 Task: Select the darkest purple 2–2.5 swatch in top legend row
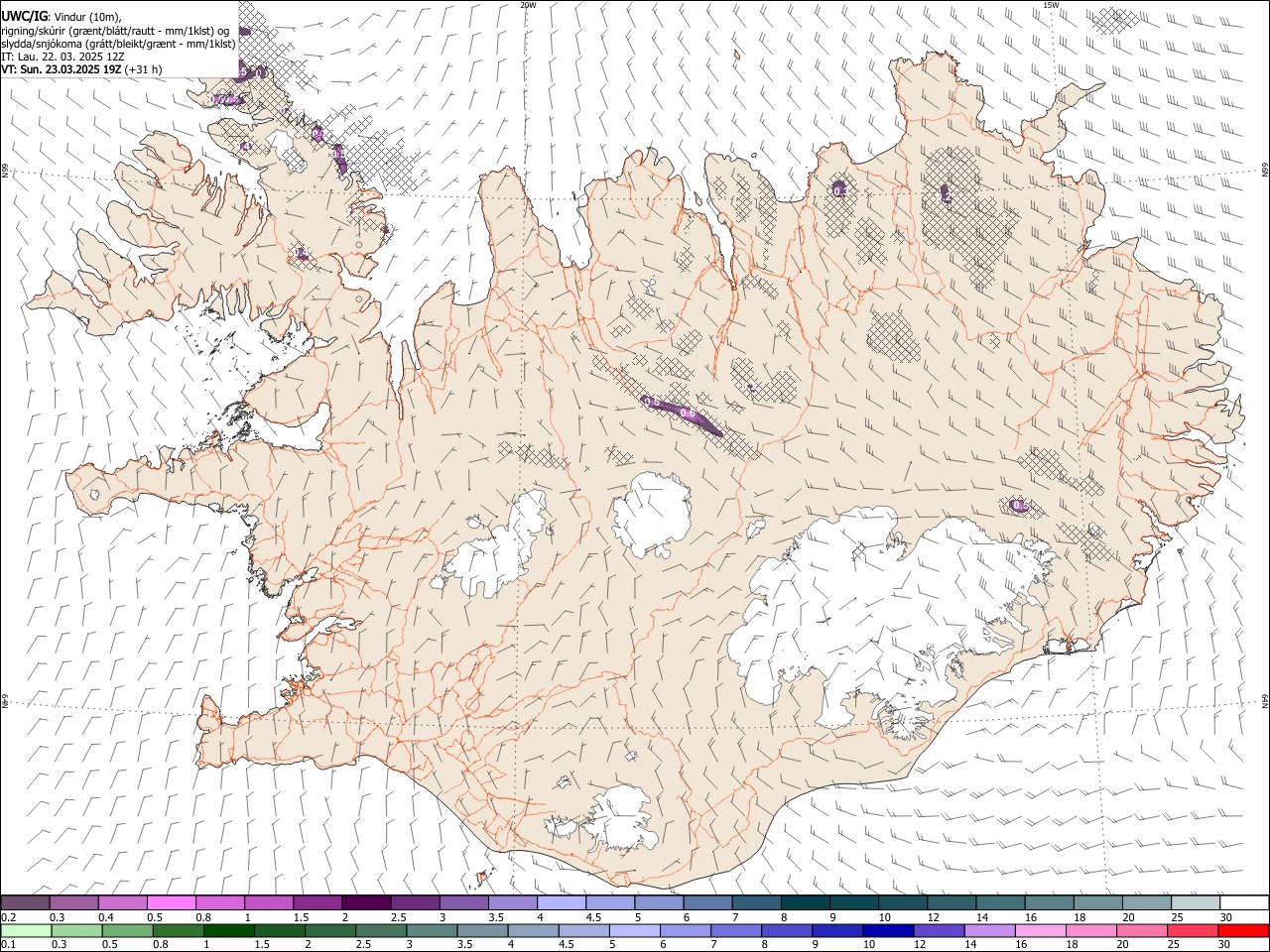point(366,903)
